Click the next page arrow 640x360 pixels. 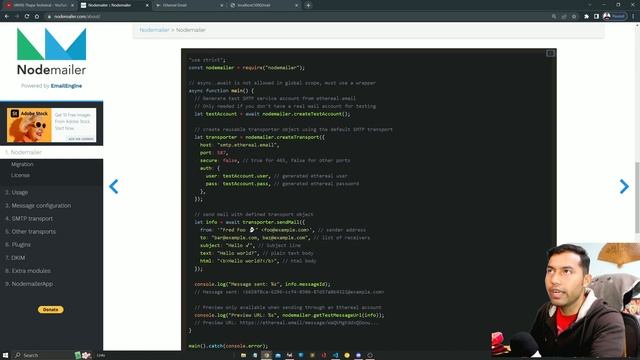pos(624,187)
